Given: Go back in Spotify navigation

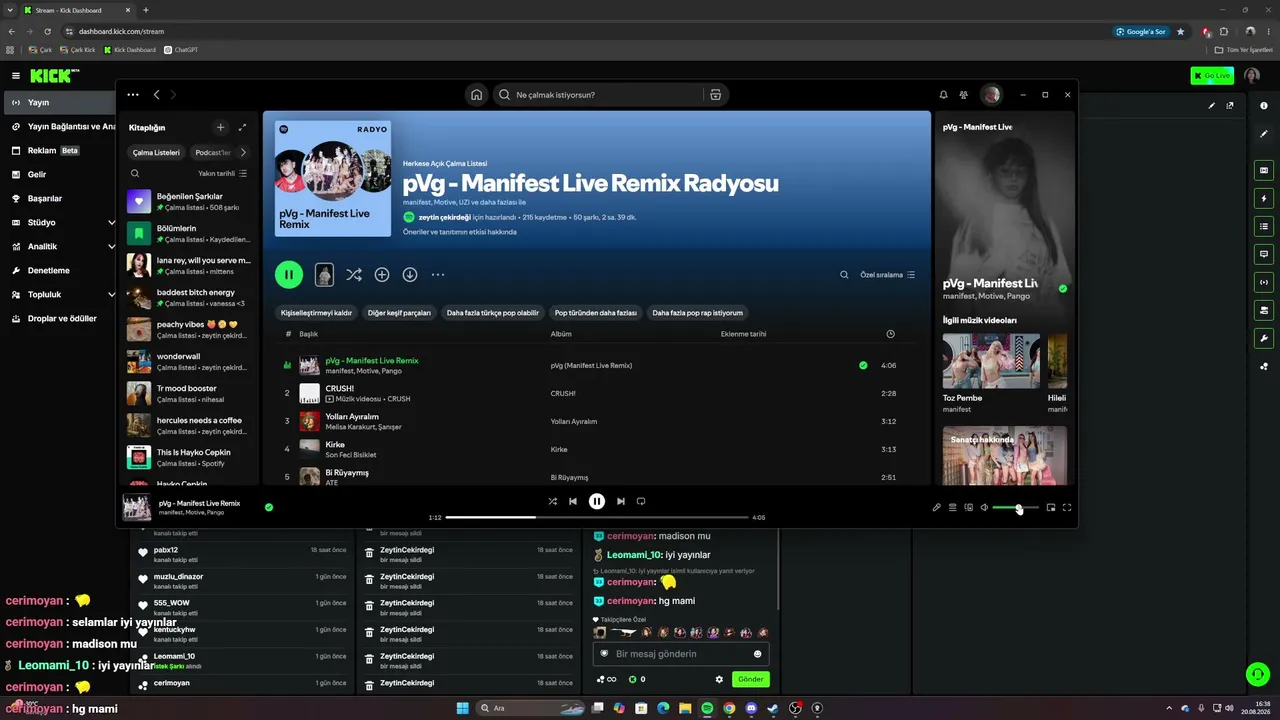Looking at the screenshot, I should point(157,95).
